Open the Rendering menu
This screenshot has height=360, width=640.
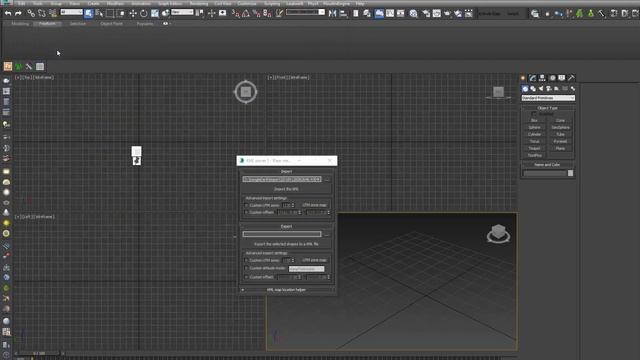199,3
